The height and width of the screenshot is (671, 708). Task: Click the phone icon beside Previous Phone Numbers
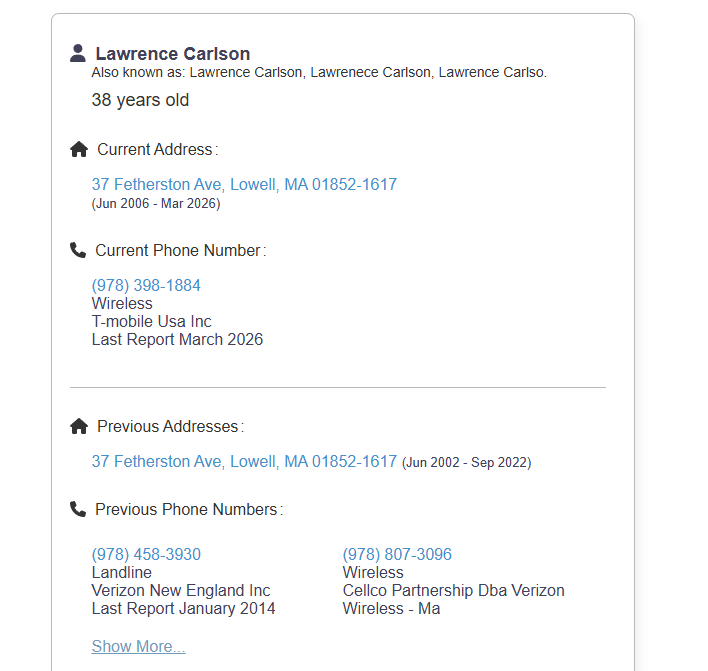click(78, 509)
